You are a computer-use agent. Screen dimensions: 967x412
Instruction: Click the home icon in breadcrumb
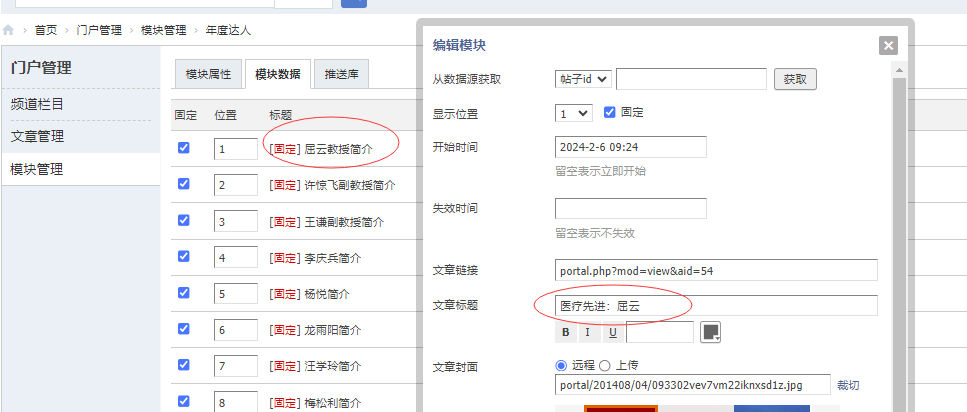(8, 31)
